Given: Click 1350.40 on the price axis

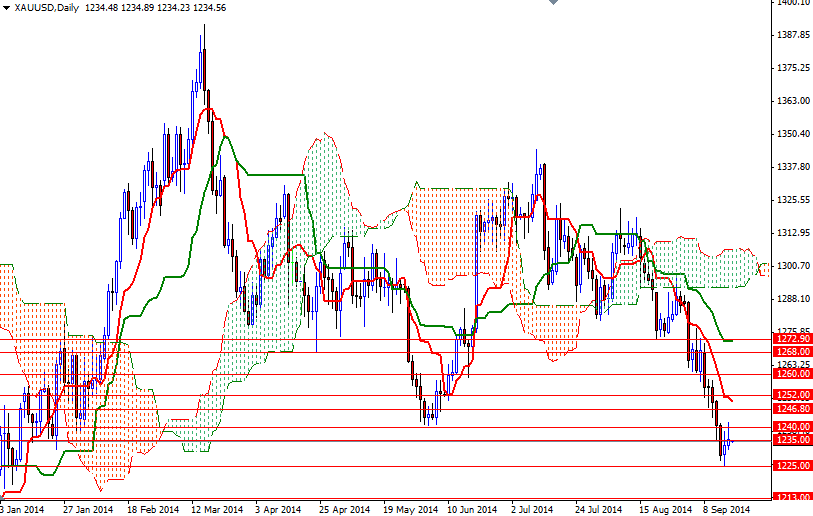Looking at the screenshot, I should point(792,134).
